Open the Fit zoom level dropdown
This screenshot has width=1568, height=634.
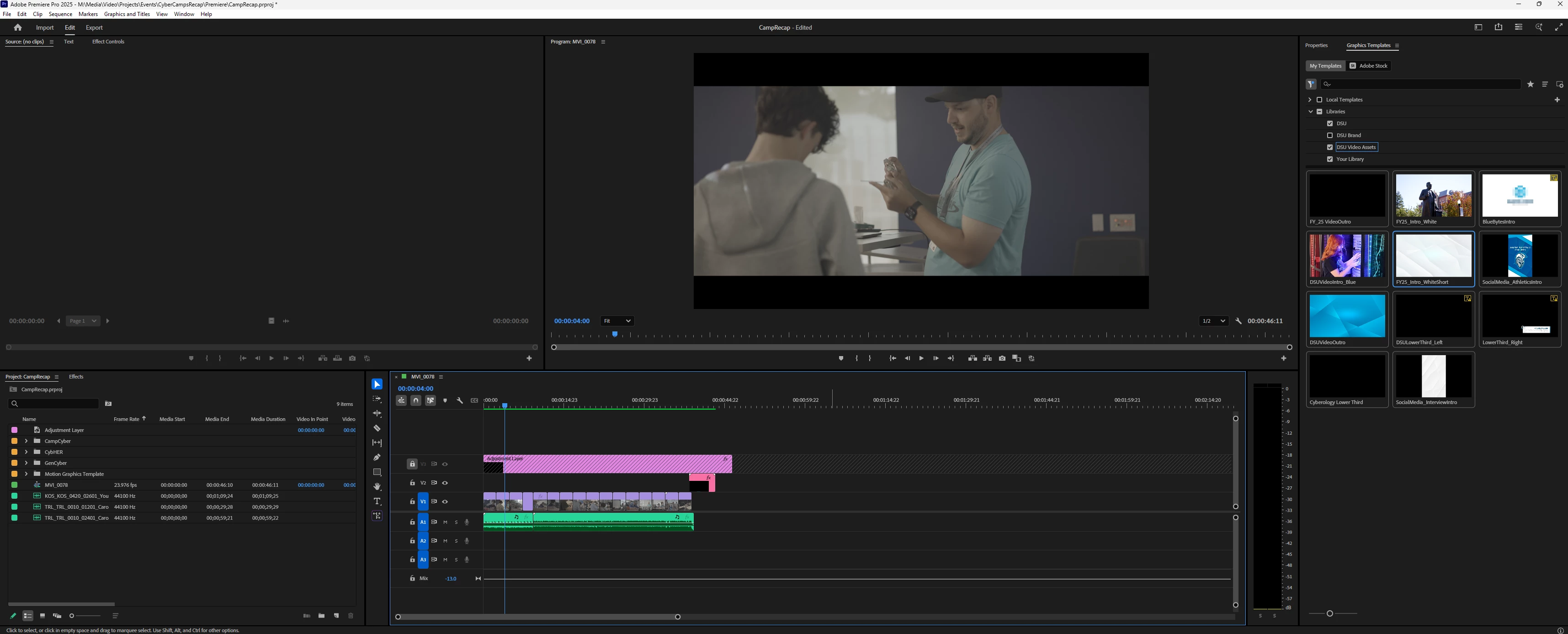[617, 321]
